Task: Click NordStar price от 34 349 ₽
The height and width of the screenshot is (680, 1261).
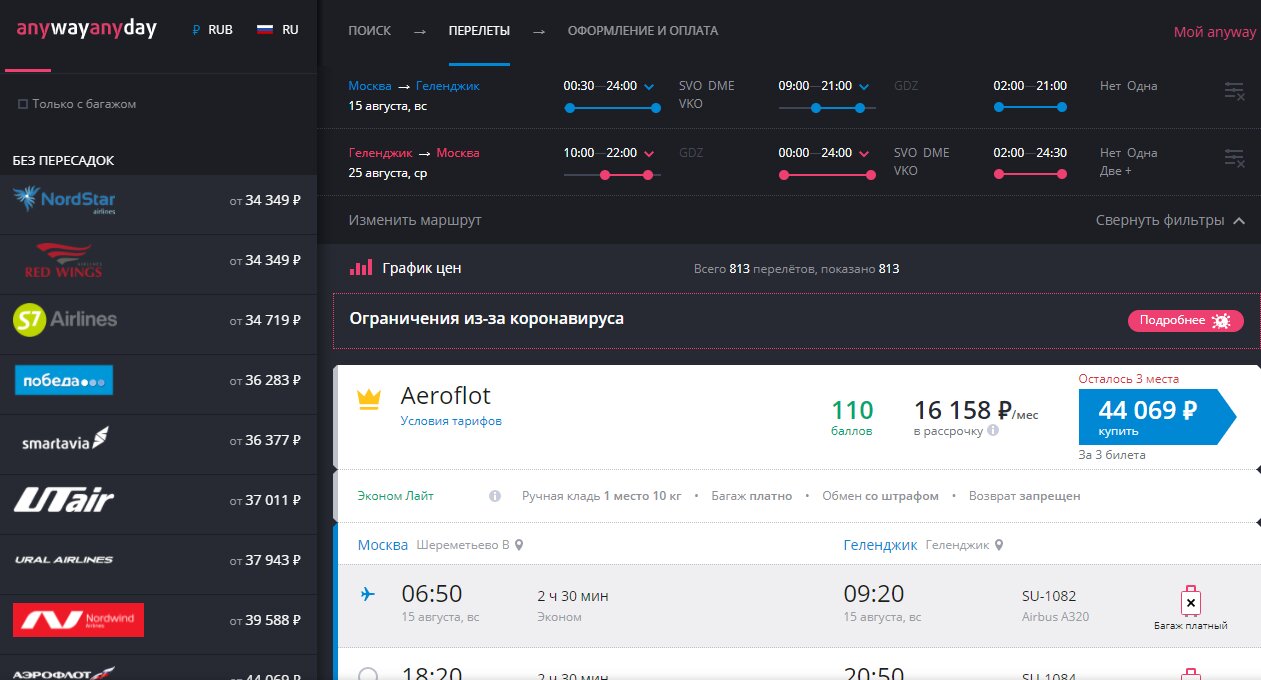Action: click(x=265, y=200)
